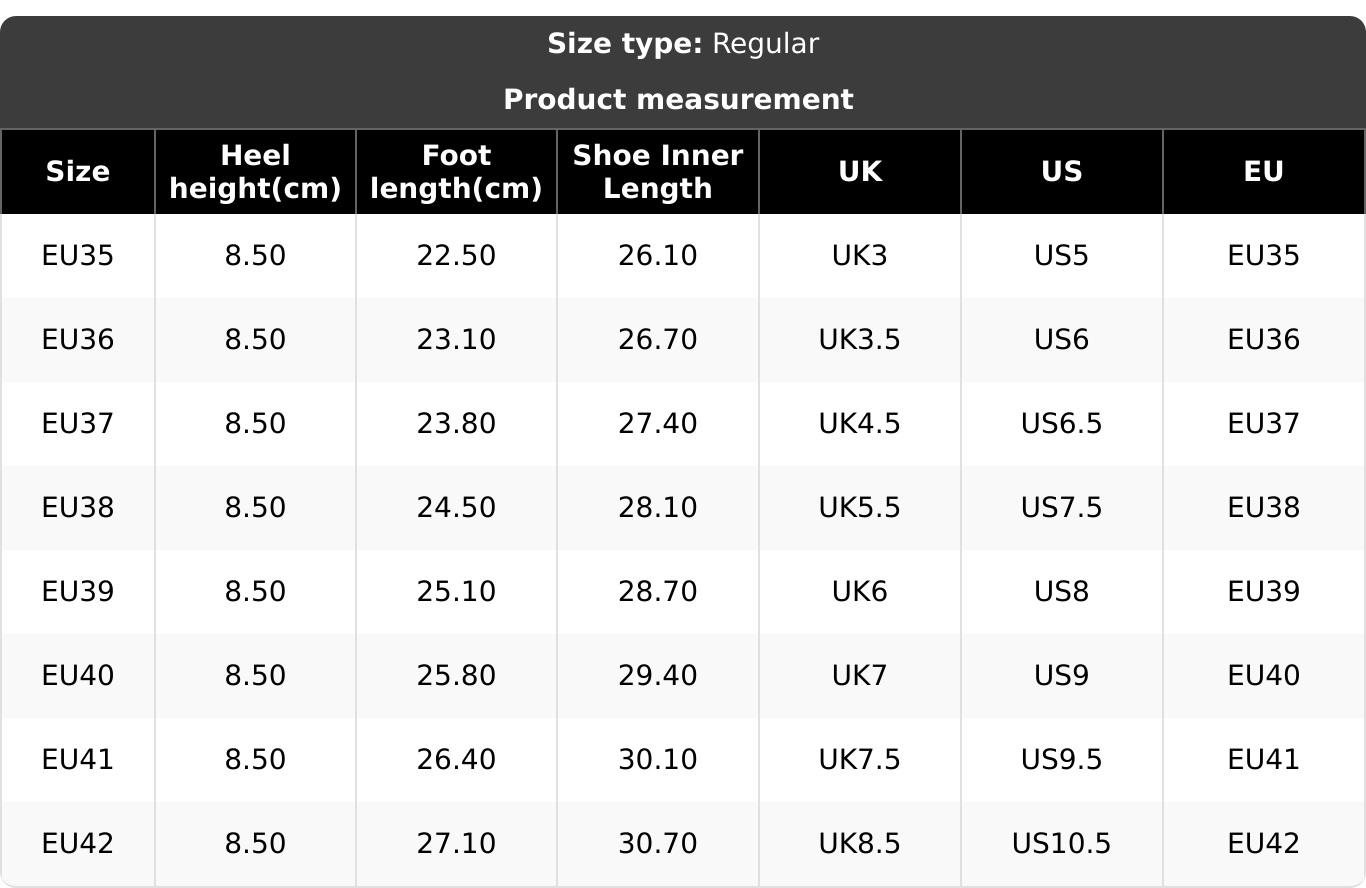Select foot length value 24.50
This screenshot has height=888, width=1366.
[456, 508]
